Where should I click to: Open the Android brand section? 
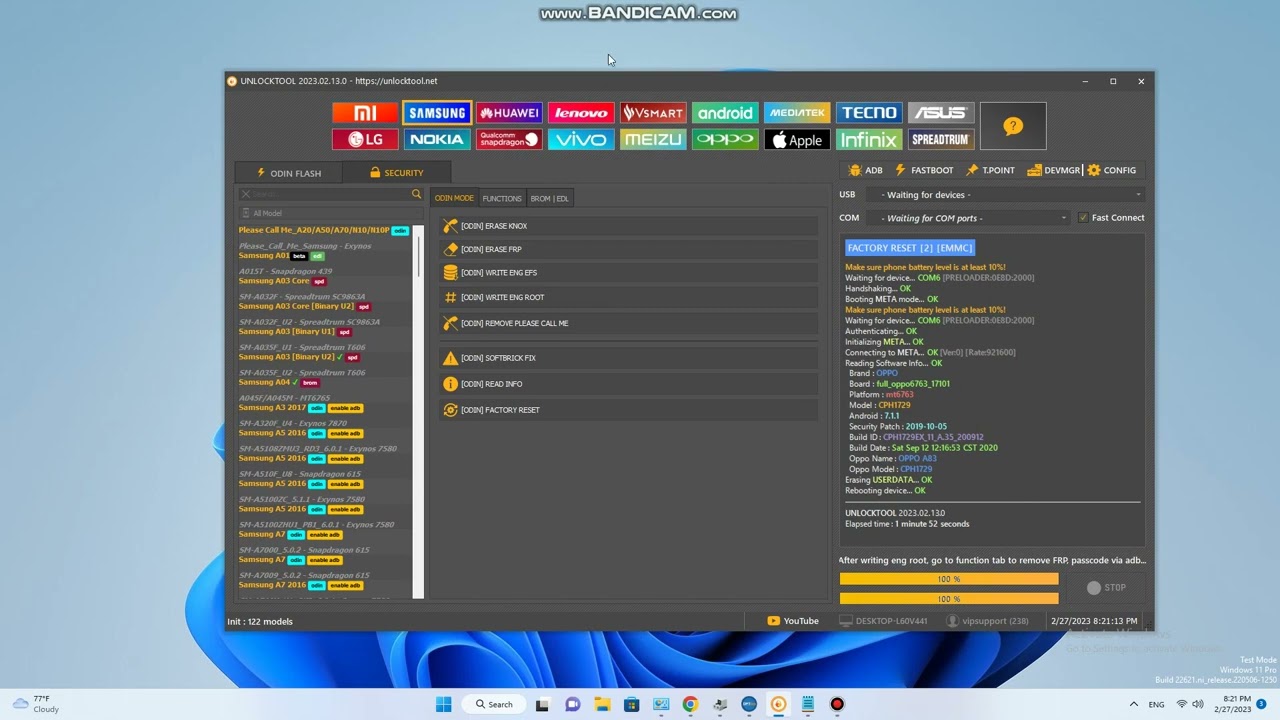pos(725,113)
